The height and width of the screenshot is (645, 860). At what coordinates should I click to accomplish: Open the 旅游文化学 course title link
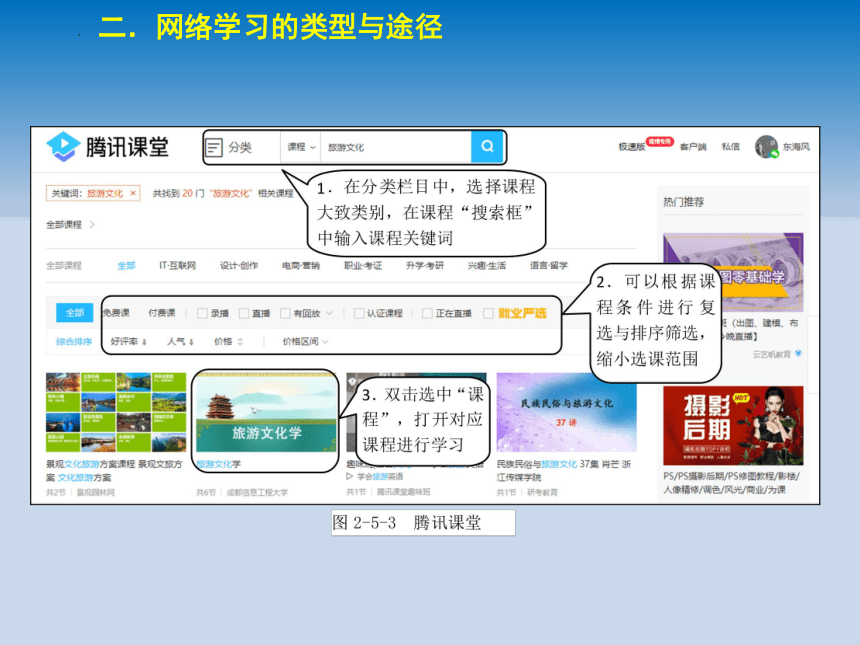(218, 464)
